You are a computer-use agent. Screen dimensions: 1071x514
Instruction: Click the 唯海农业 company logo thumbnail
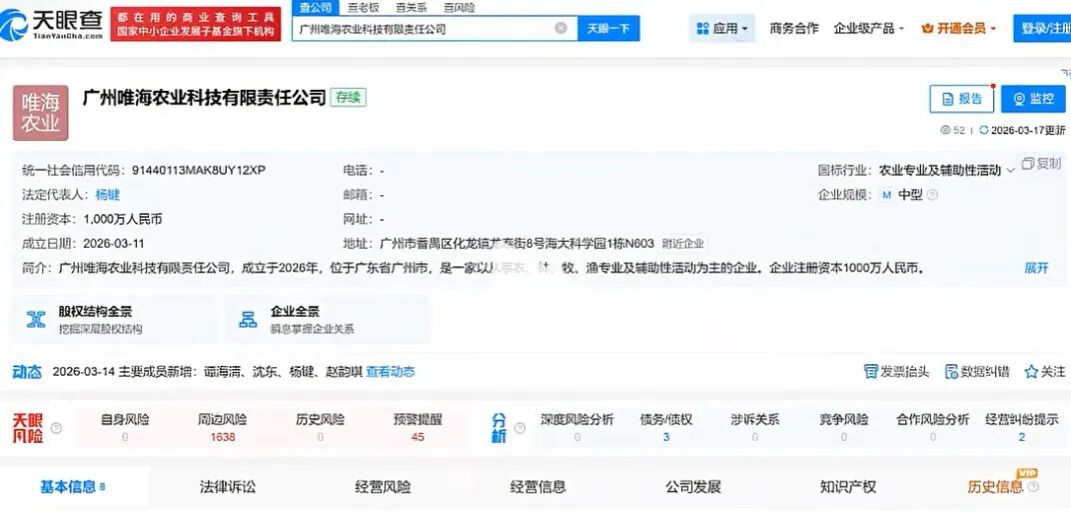click(41, 113)
